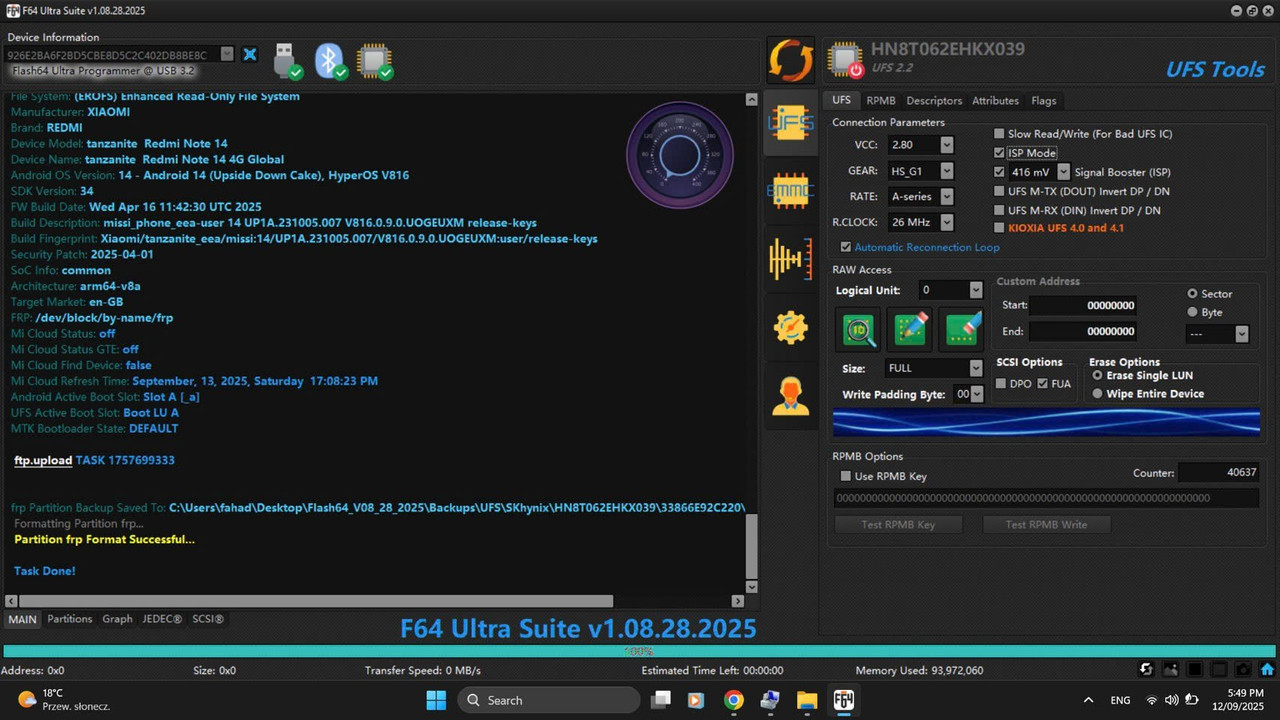Toggle FUA SCSI option

click(x=1043, y=384)
